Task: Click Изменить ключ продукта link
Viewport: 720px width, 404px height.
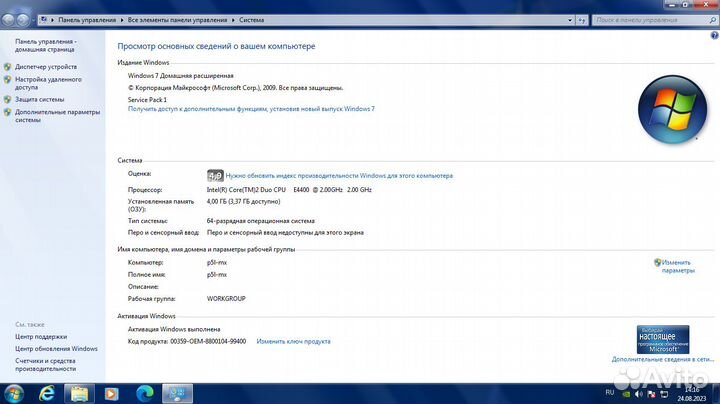Action: pyautogui.click(x=293, y=341)
